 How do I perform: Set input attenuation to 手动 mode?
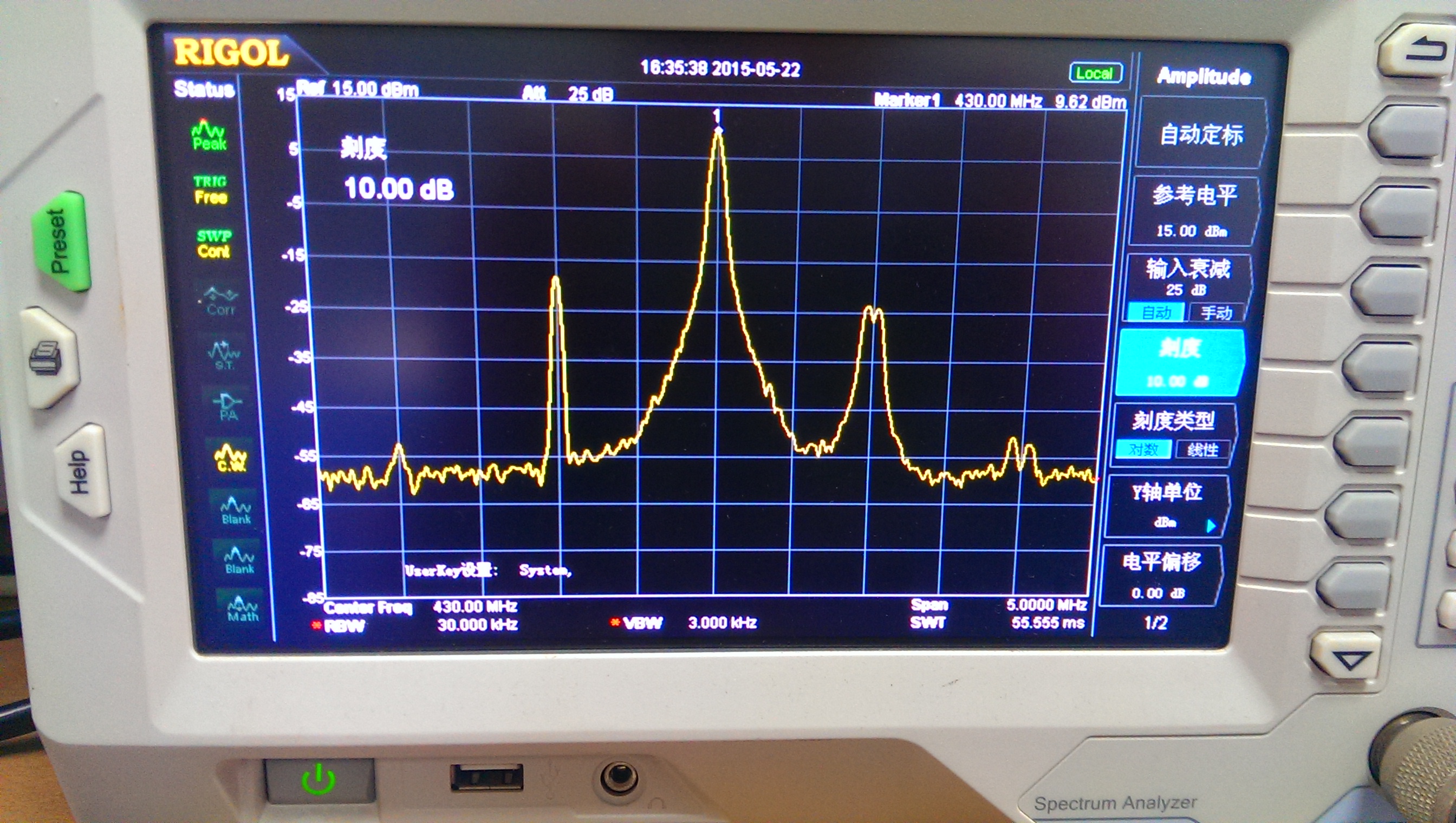1215,312
